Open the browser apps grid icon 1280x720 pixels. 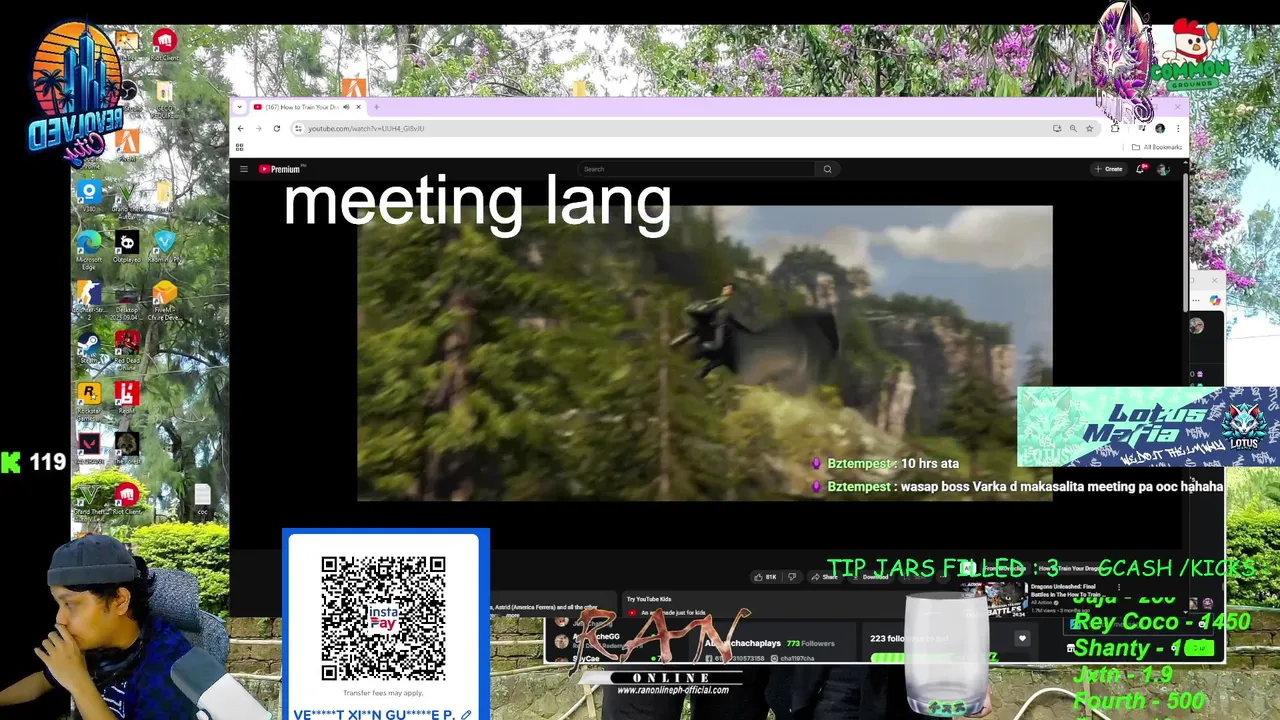click(240, 147)
